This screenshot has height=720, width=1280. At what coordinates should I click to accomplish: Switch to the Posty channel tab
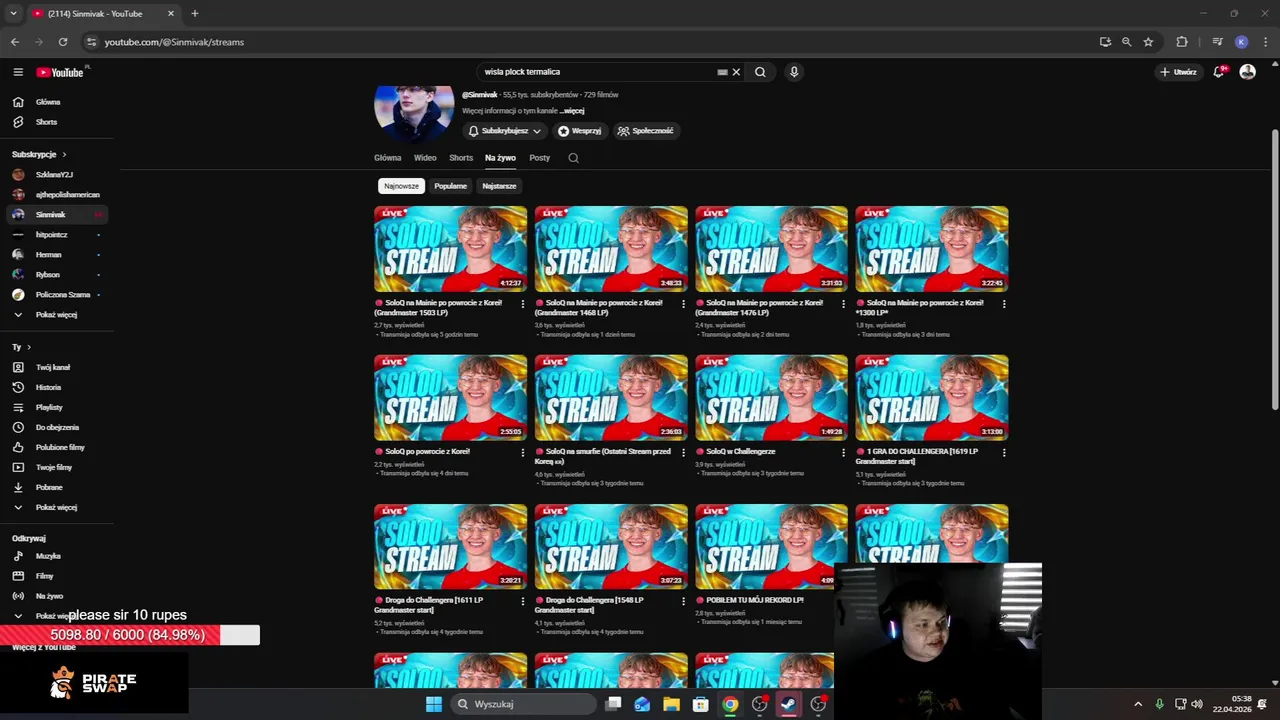[539, 158]
